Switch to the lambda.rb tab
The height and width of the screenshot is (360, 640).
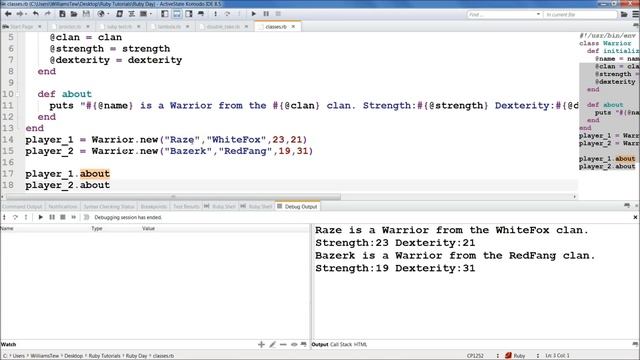(169, 27)
